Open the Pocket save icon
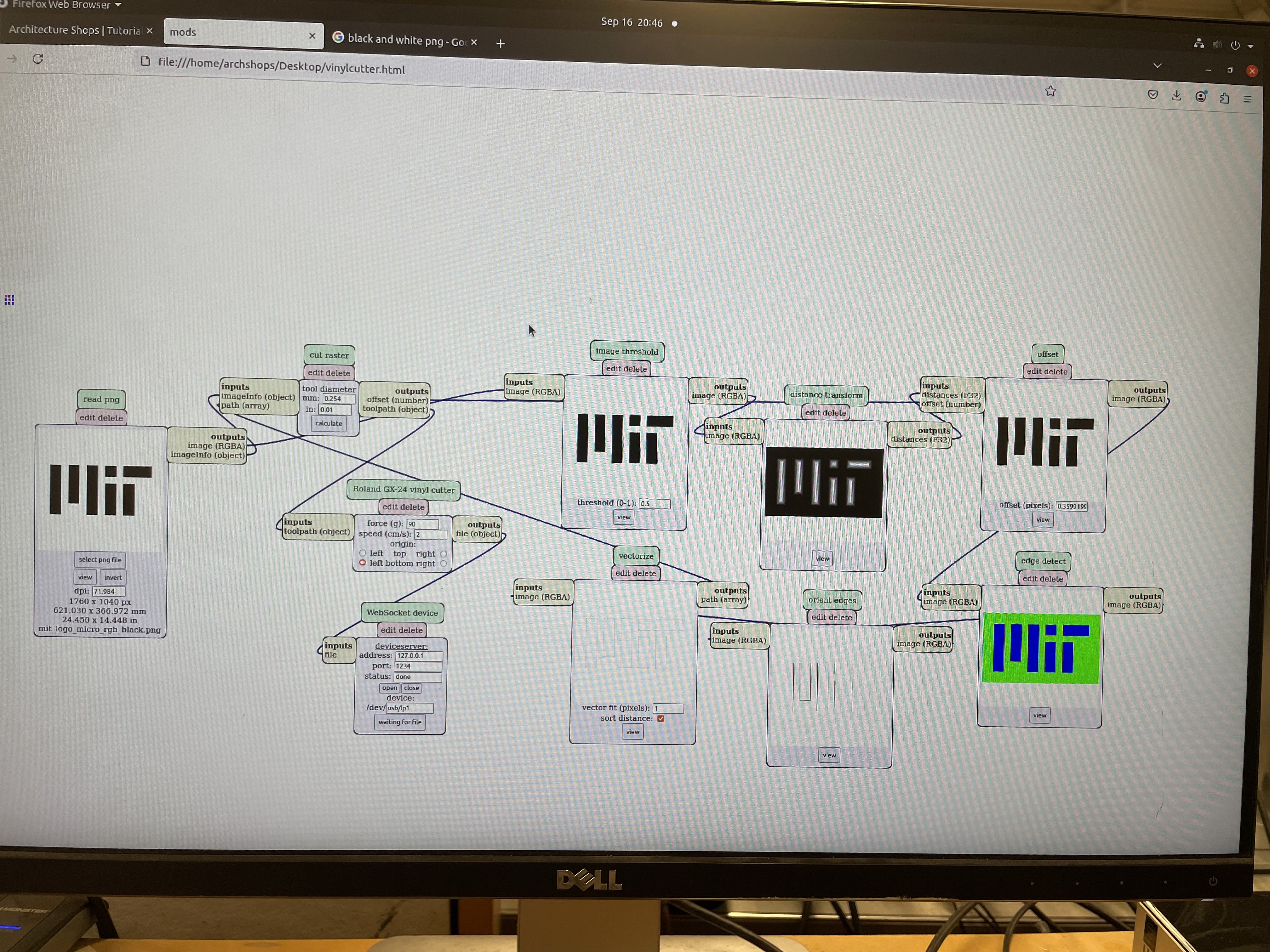The height and width of the screenshot is (952, 1270). (x=1152, y=95)
